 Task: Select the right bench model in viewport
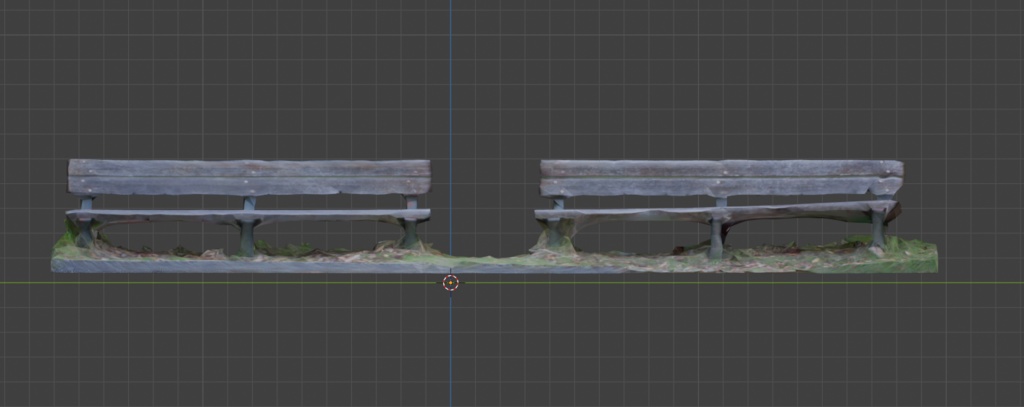click(718, 209)
